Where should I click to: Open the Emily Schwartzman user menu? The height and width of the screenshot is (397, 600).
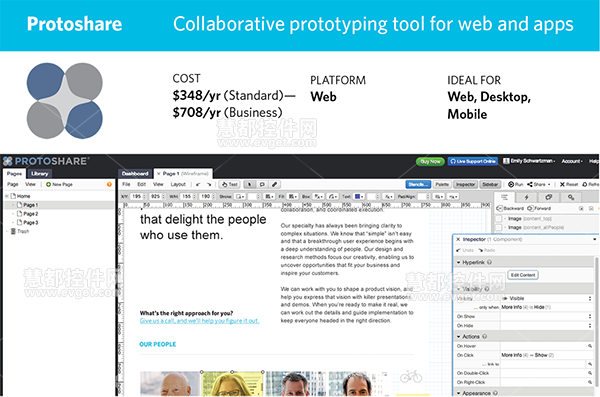point(529,161)
